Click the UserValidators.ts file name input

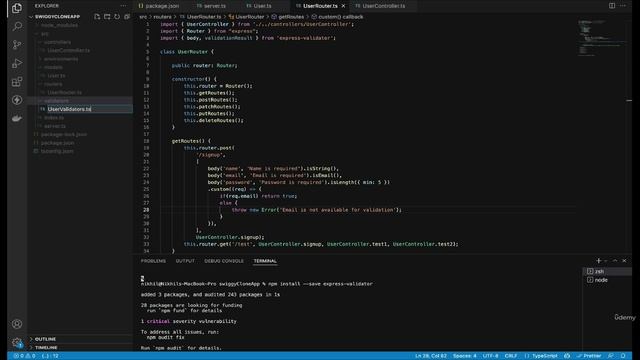pos(89,109)
